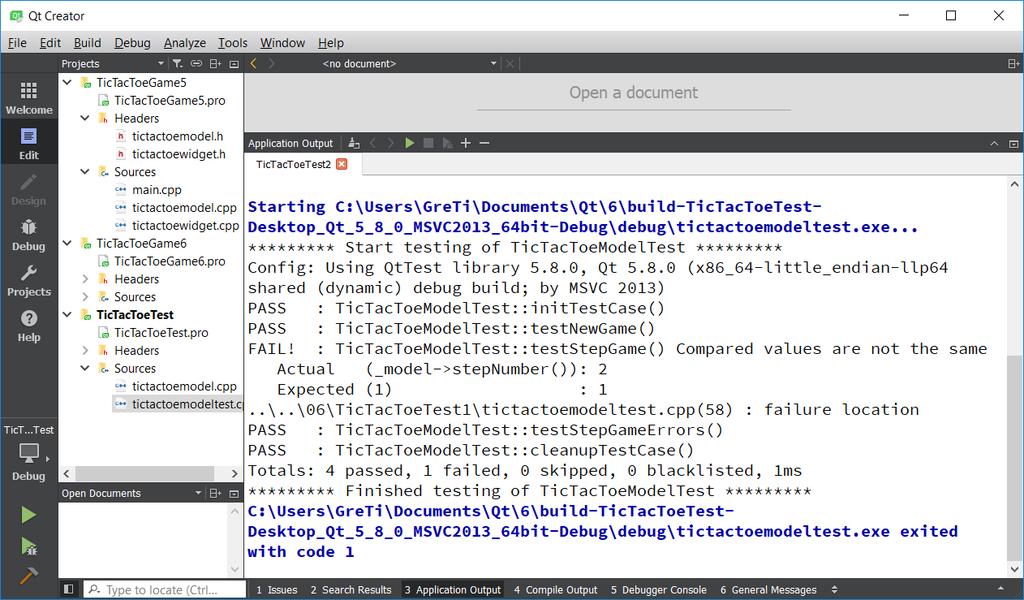Viewport: 1024px width, 600px height.
Task: Go back in navigation history
Action: click(x=254, y=63)
